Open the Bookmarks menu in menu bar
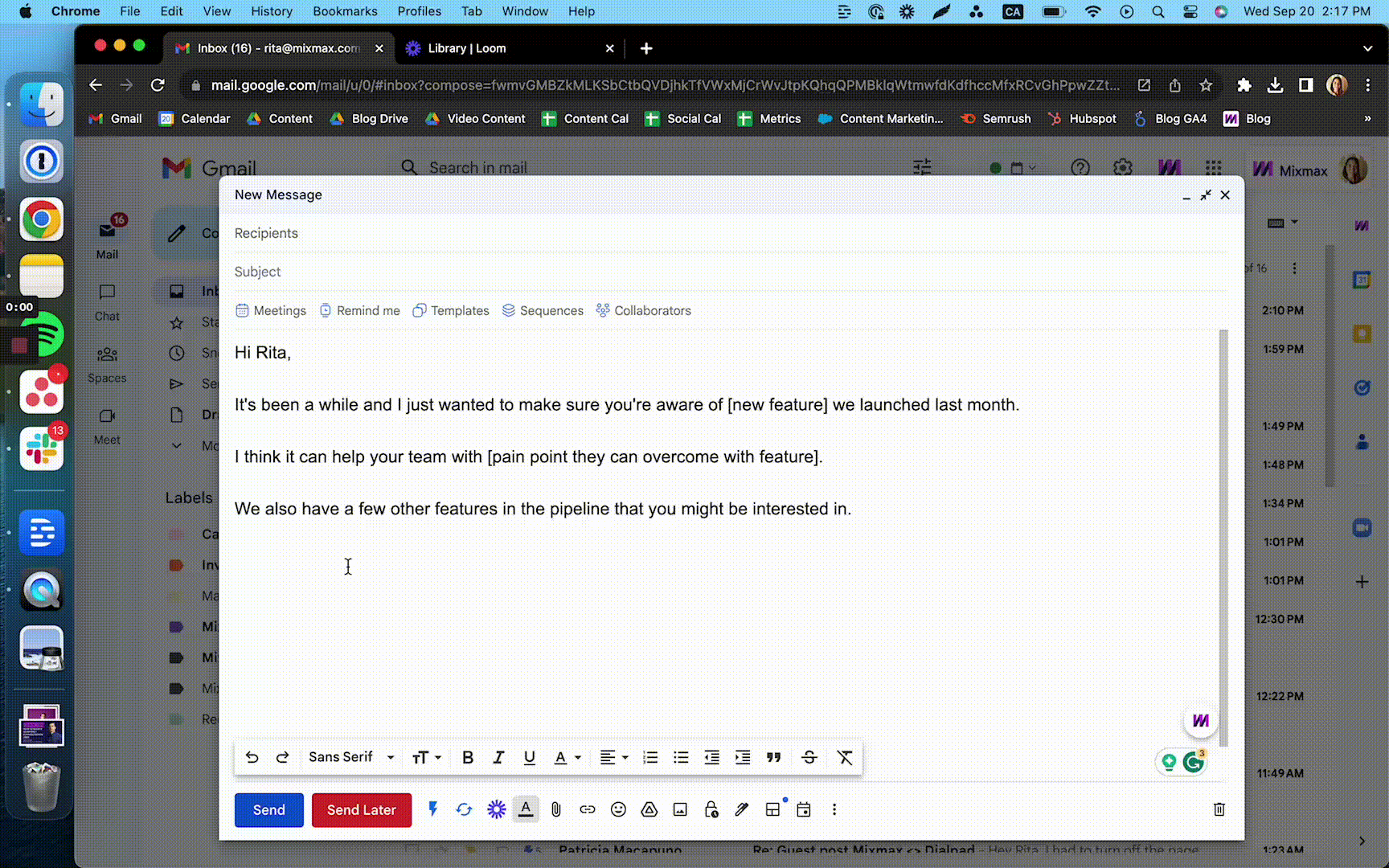The width and height of the screenshot is (1389, 868). (x=345, y=11)
